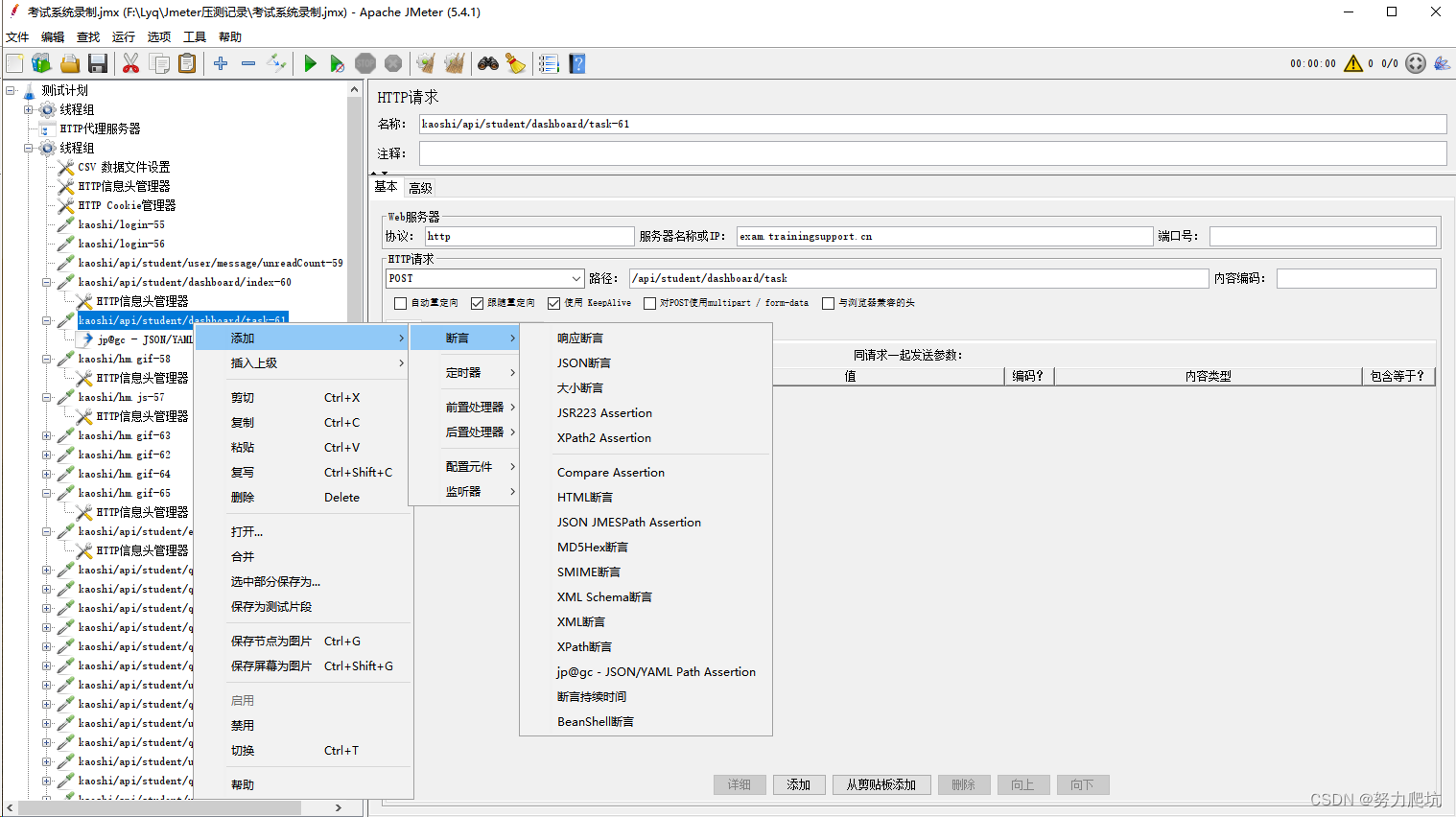Start the test with green play icon
This screenshot has width=1456, height=817.
310,63
